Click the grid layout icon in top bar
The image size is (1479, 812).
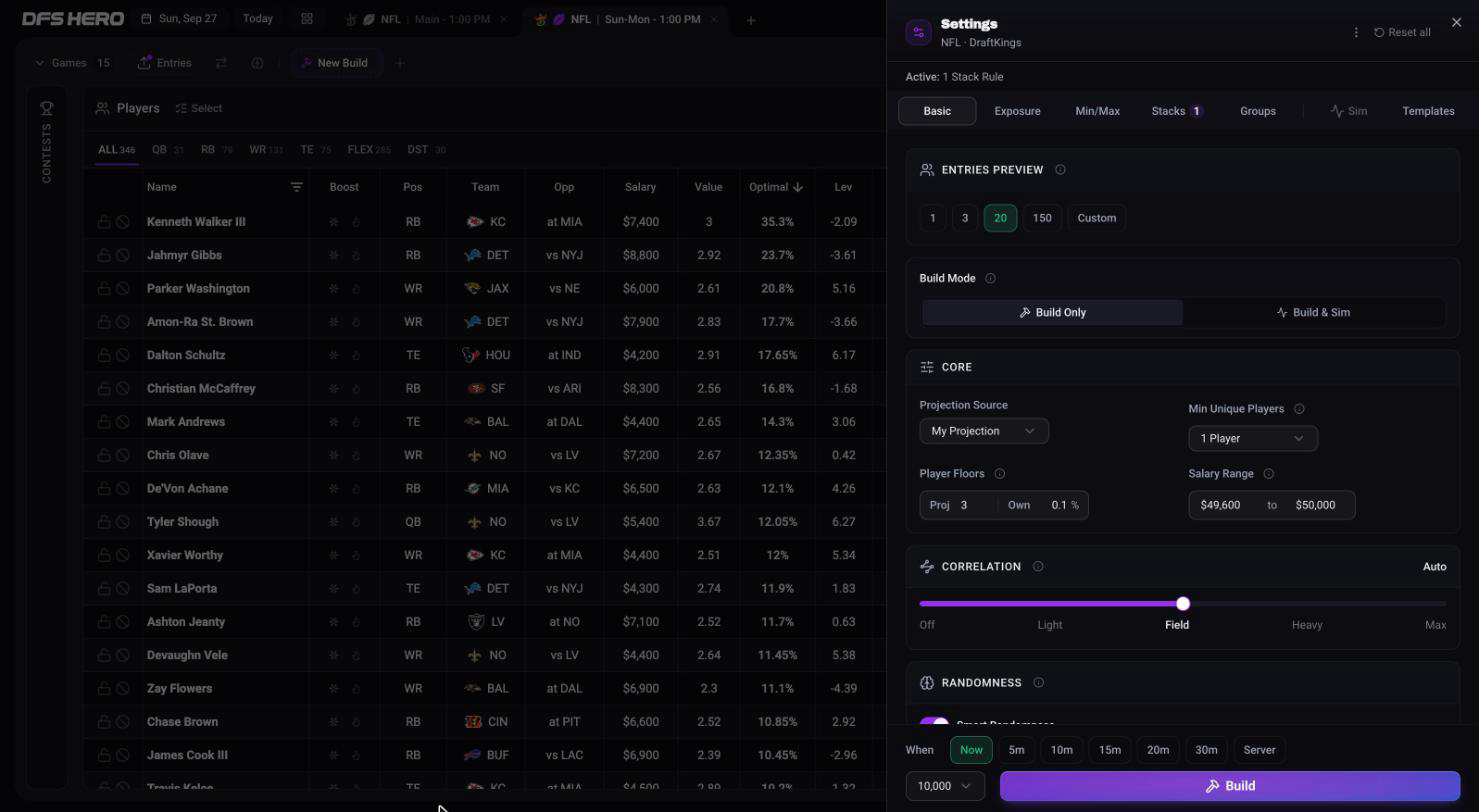point(307,19)
